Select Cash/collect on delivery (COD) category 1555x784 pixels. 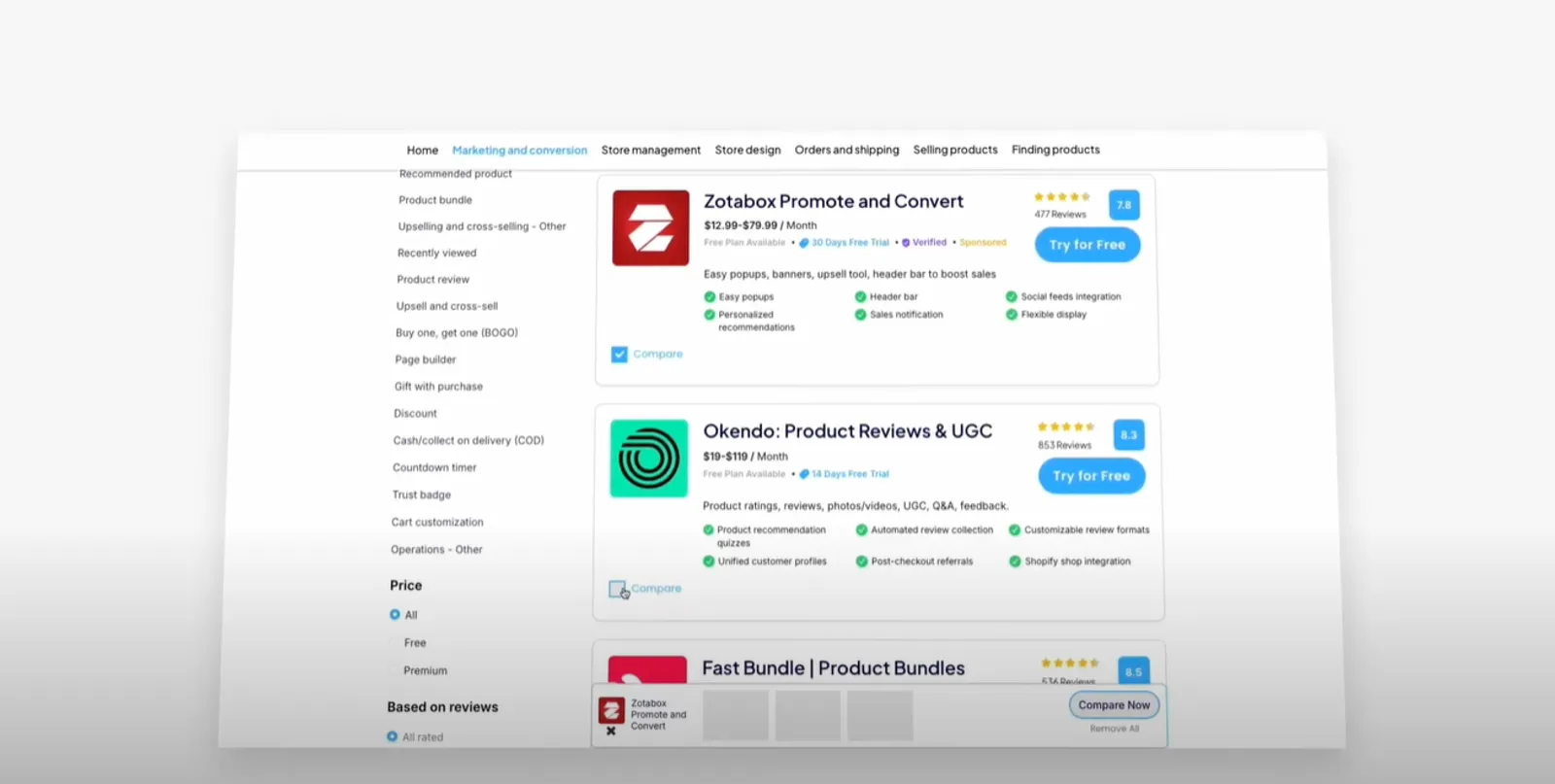point(468,441)
